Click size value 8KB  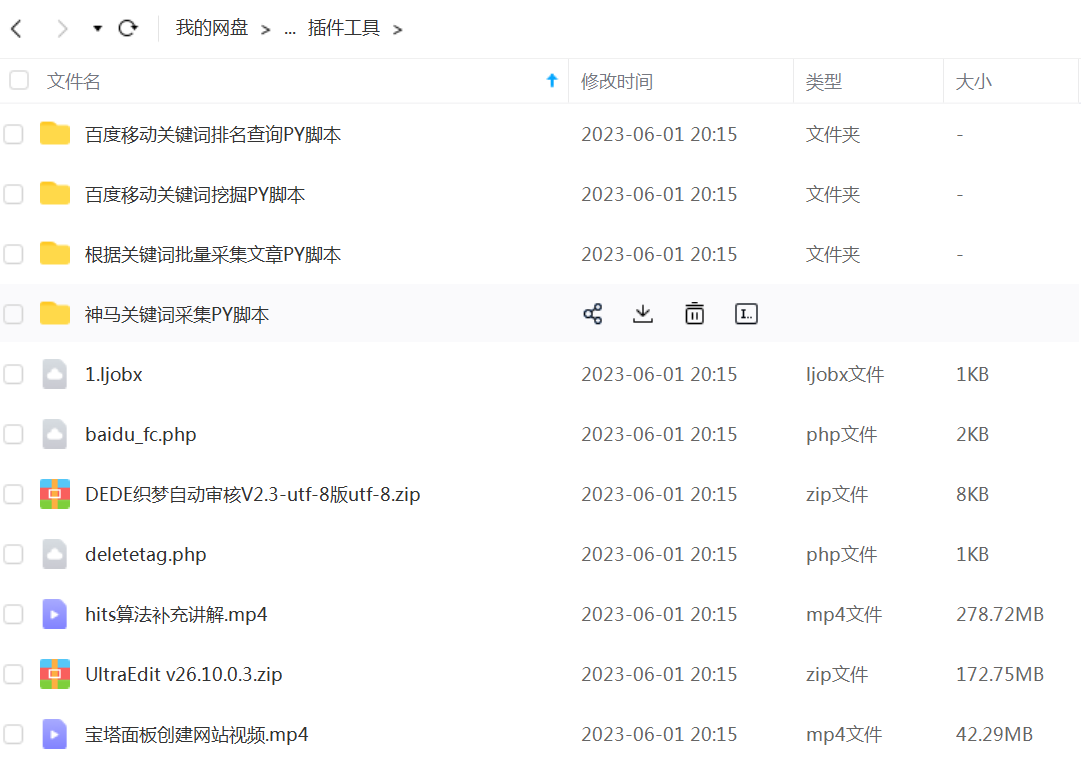click(972, 494)
